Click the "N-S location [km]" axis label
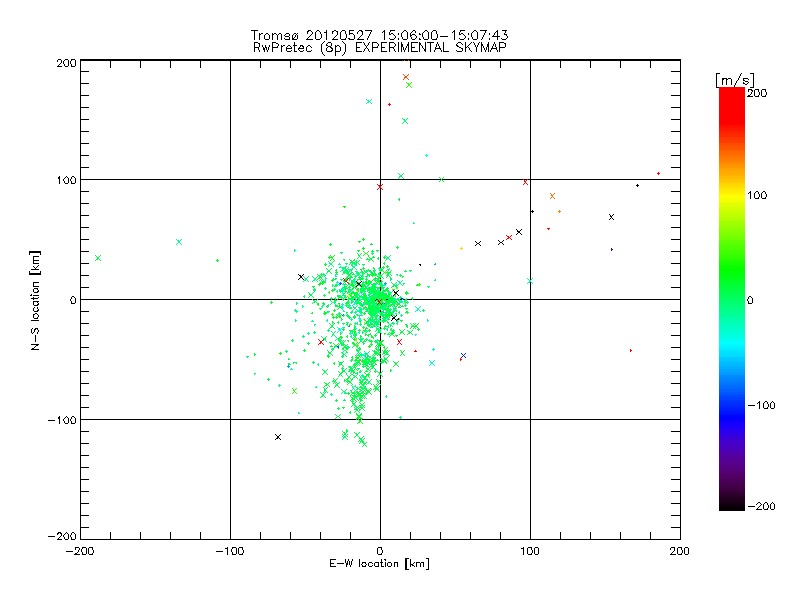 coord(35,300)
